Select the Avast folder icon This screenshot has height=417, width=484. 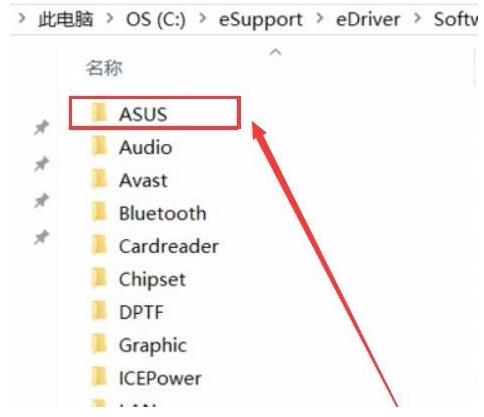[99, 179]
